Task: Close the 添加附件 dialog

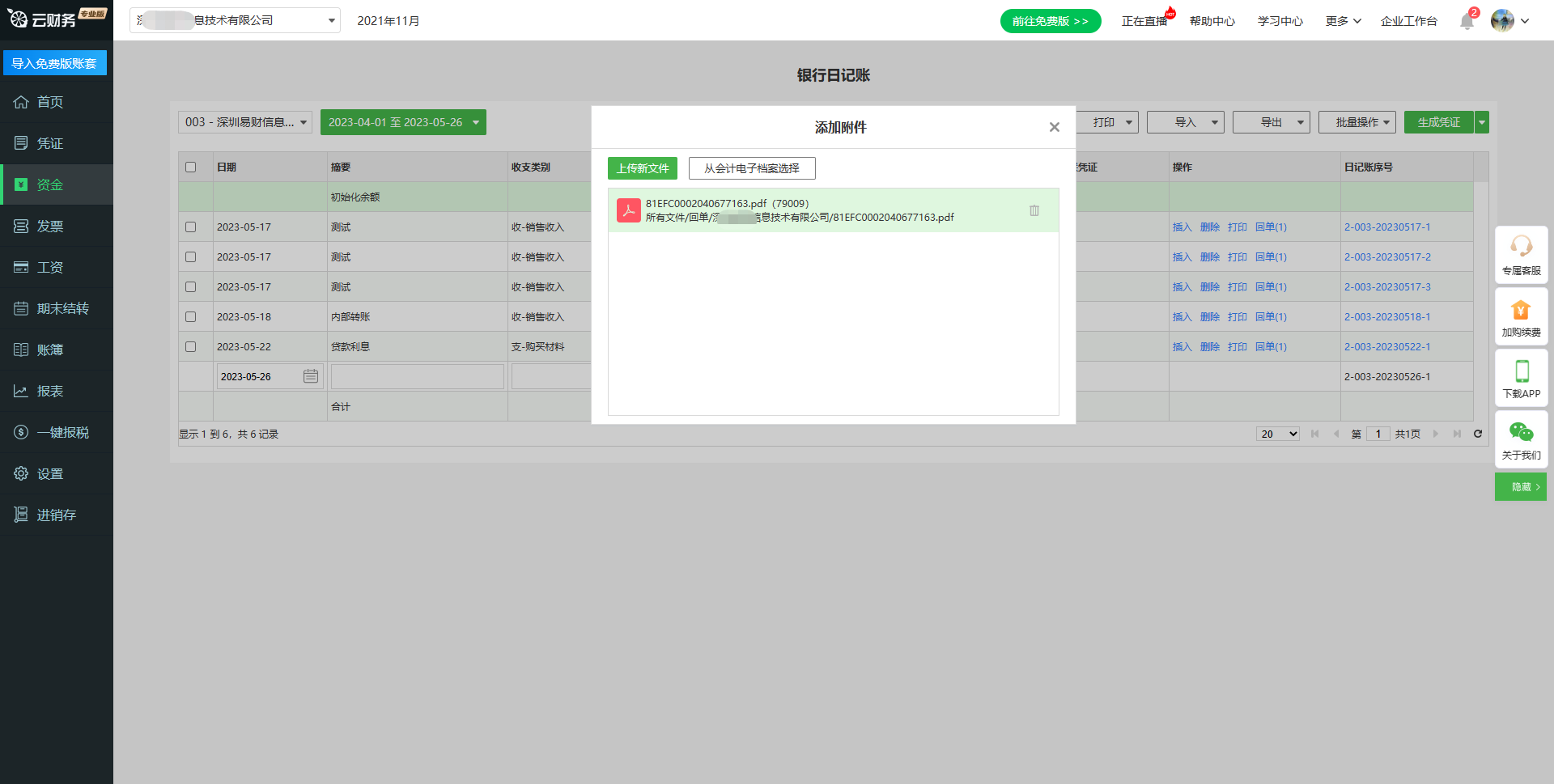Action: pos(1054,127)
